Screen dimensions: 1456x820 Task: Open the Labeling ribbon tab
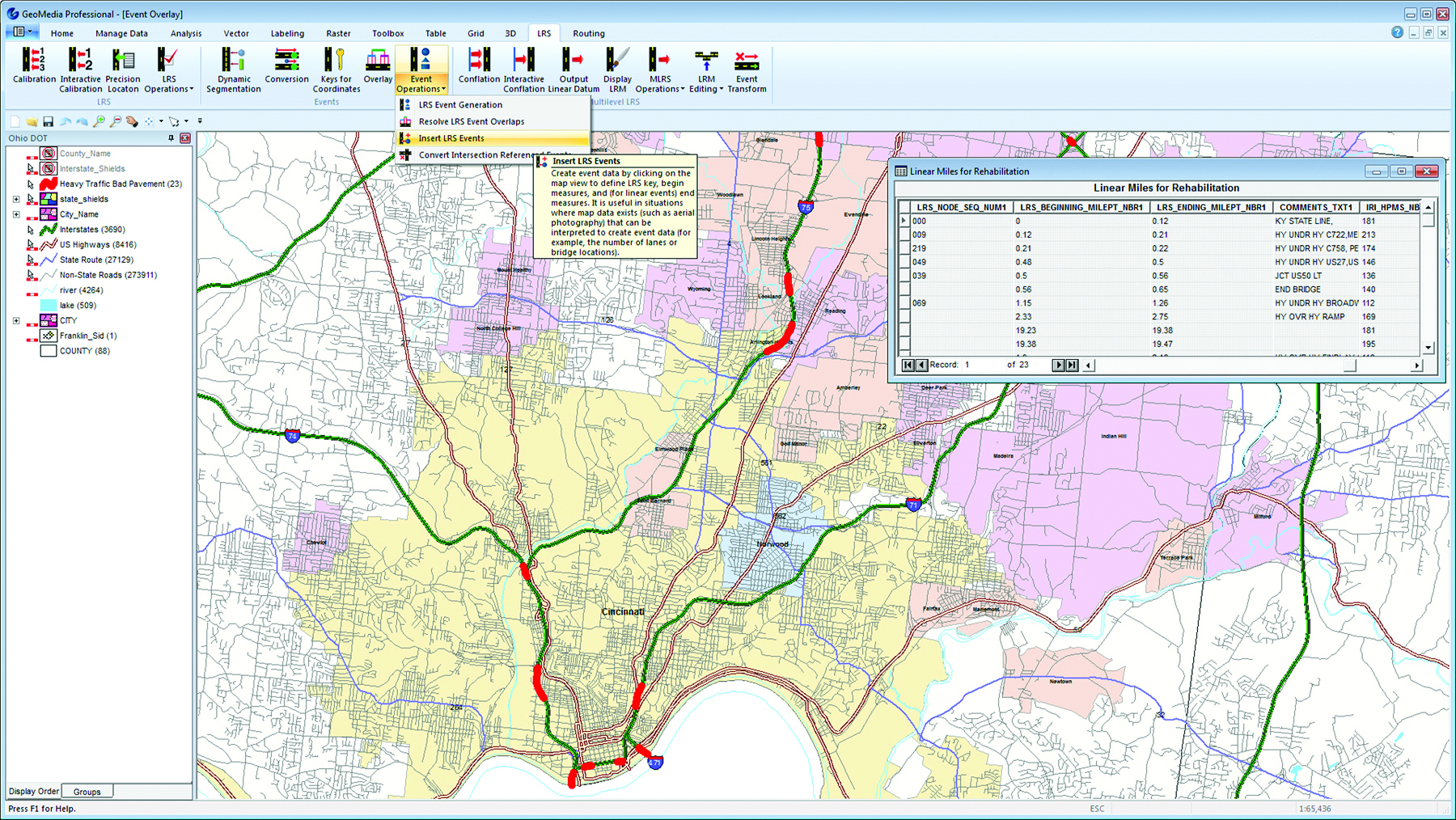click(x=287, y=33)
